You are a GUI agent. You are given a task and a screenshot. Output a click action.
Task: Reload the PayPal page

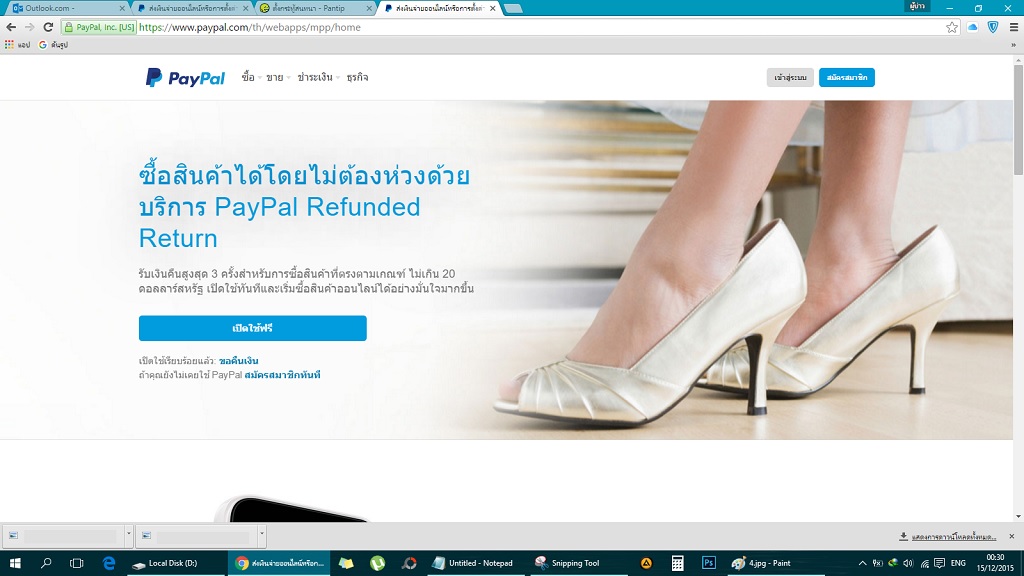coord(48,27)
